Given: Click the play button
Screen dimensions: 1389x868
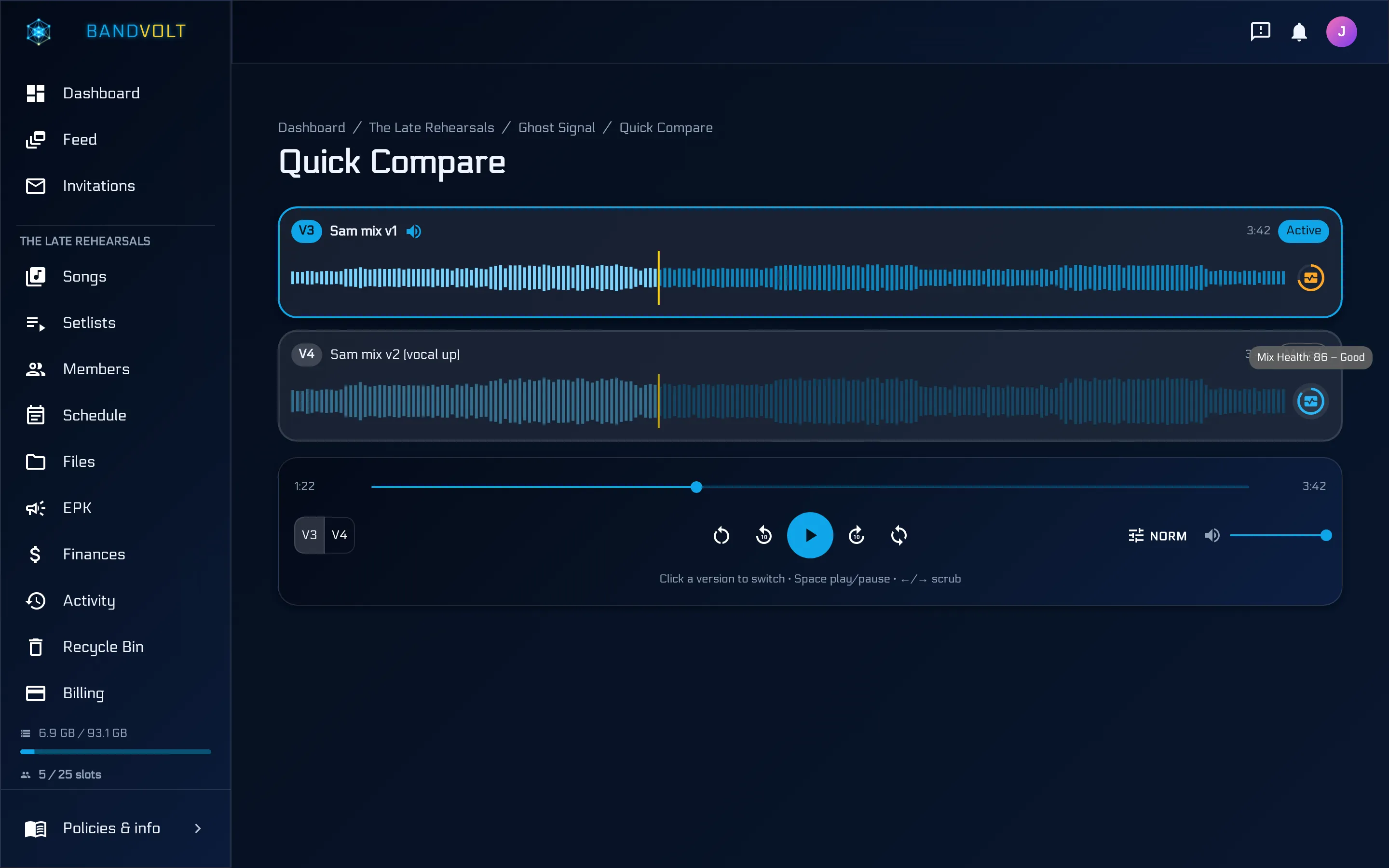Looking at the screenshot, I should coord(810,535).
